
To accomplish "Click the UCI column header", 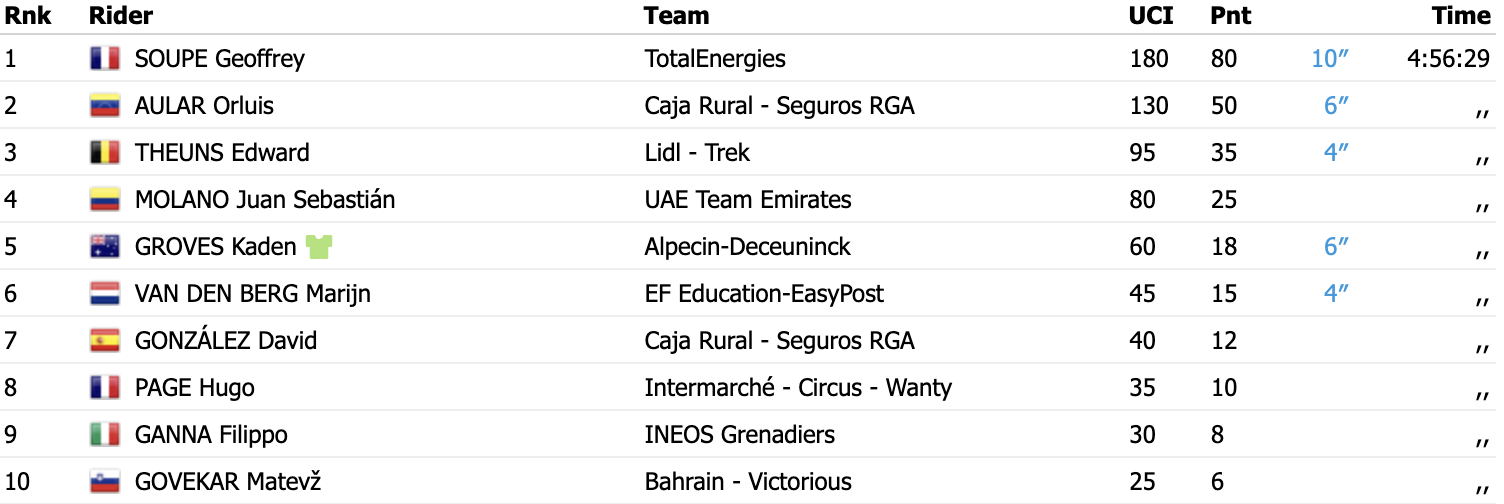I will tap(1151, 16).
